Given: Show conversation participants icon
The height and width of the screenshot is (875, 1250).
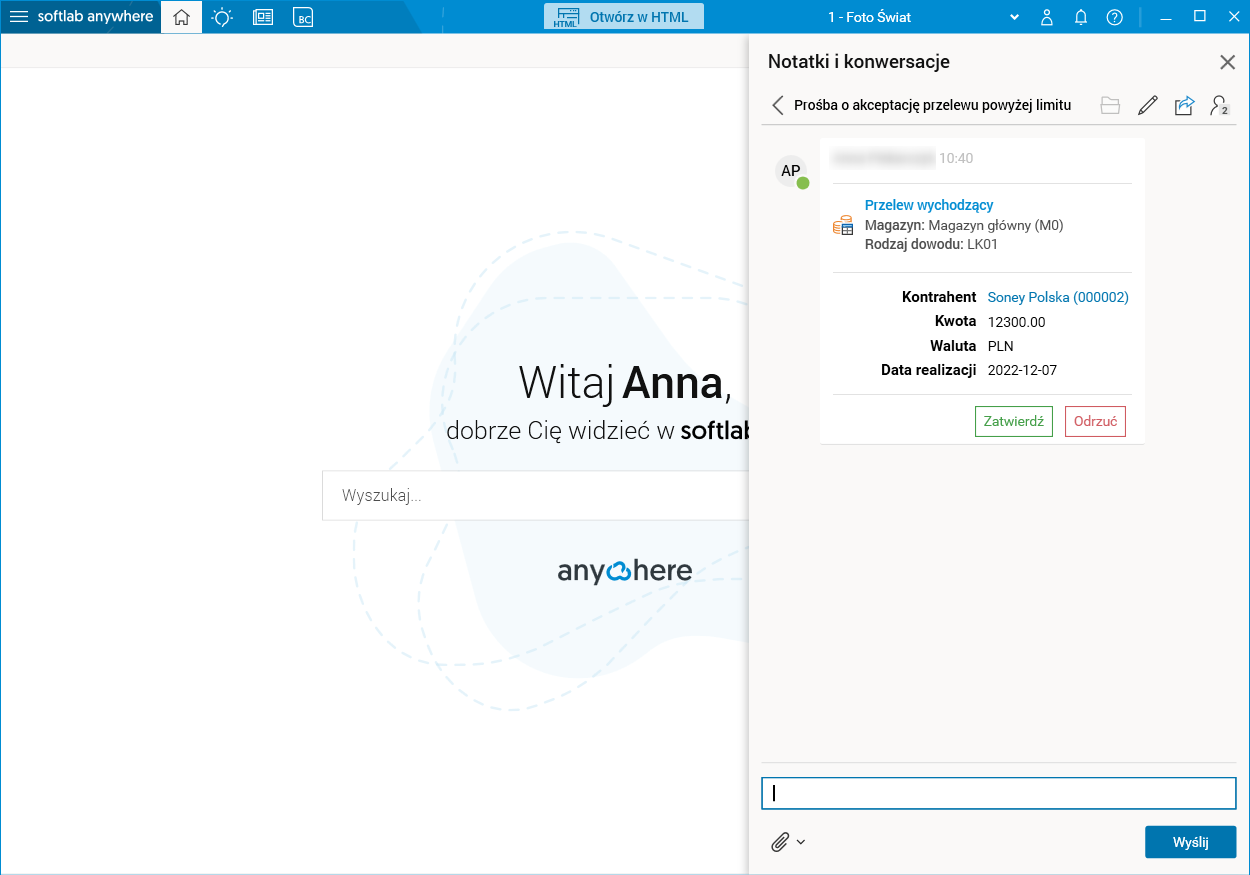Looking at the screenshot, I should point(1219,105).
